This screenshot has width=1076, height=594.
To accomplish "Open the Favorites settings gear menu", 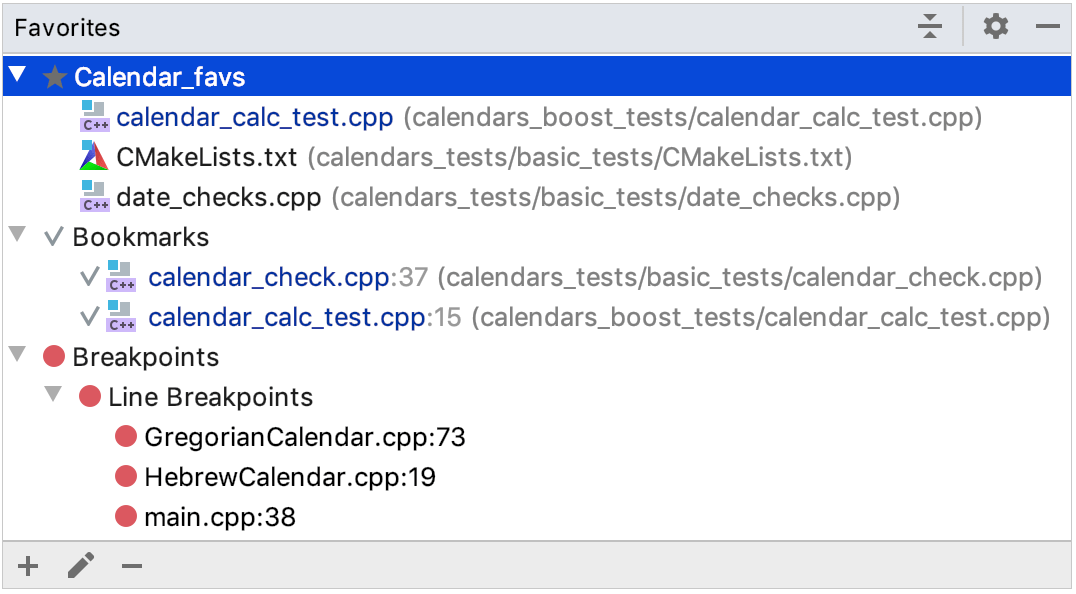I will [996, 27].
